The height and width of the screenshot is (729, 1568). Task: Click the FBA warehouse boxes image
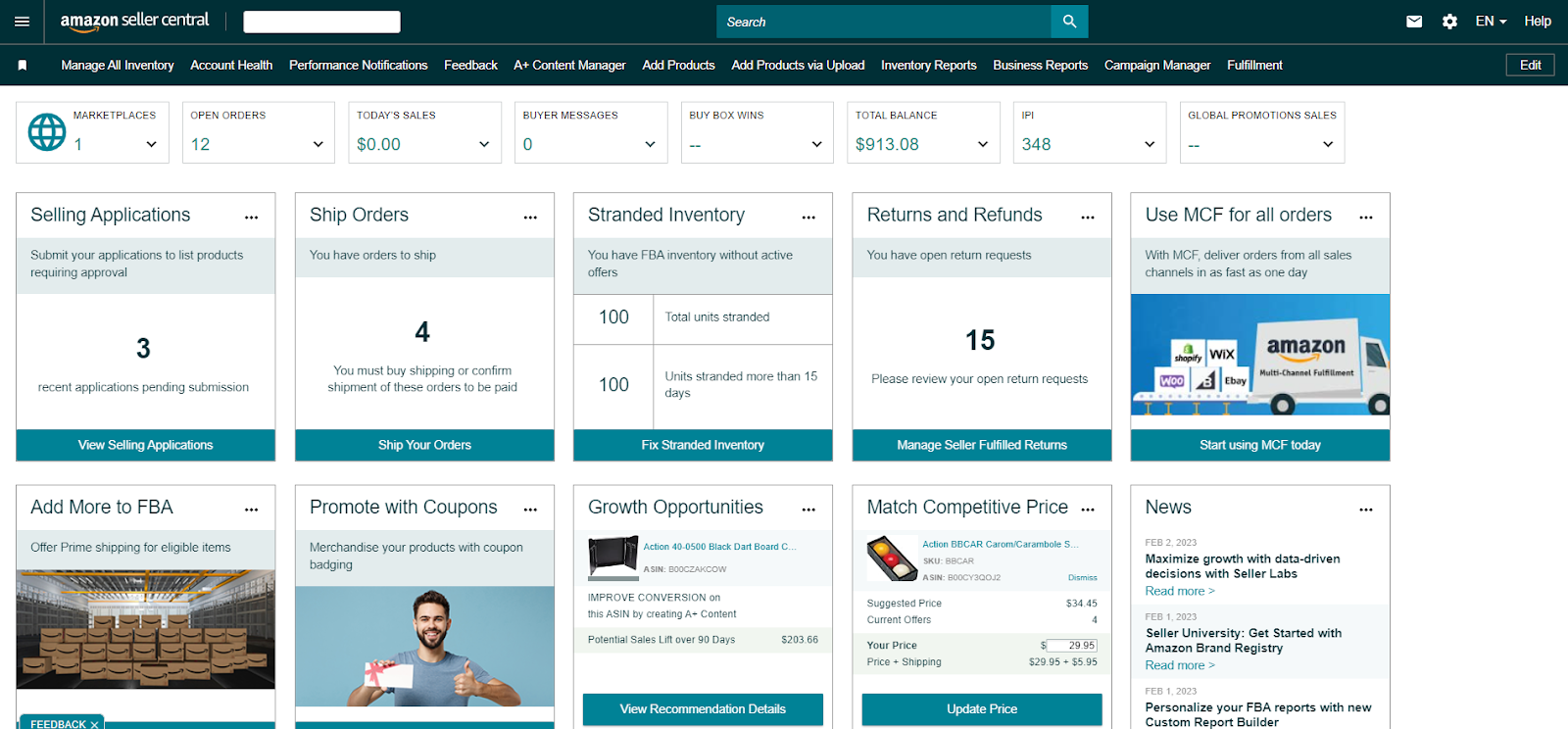[x=146, y=629]
